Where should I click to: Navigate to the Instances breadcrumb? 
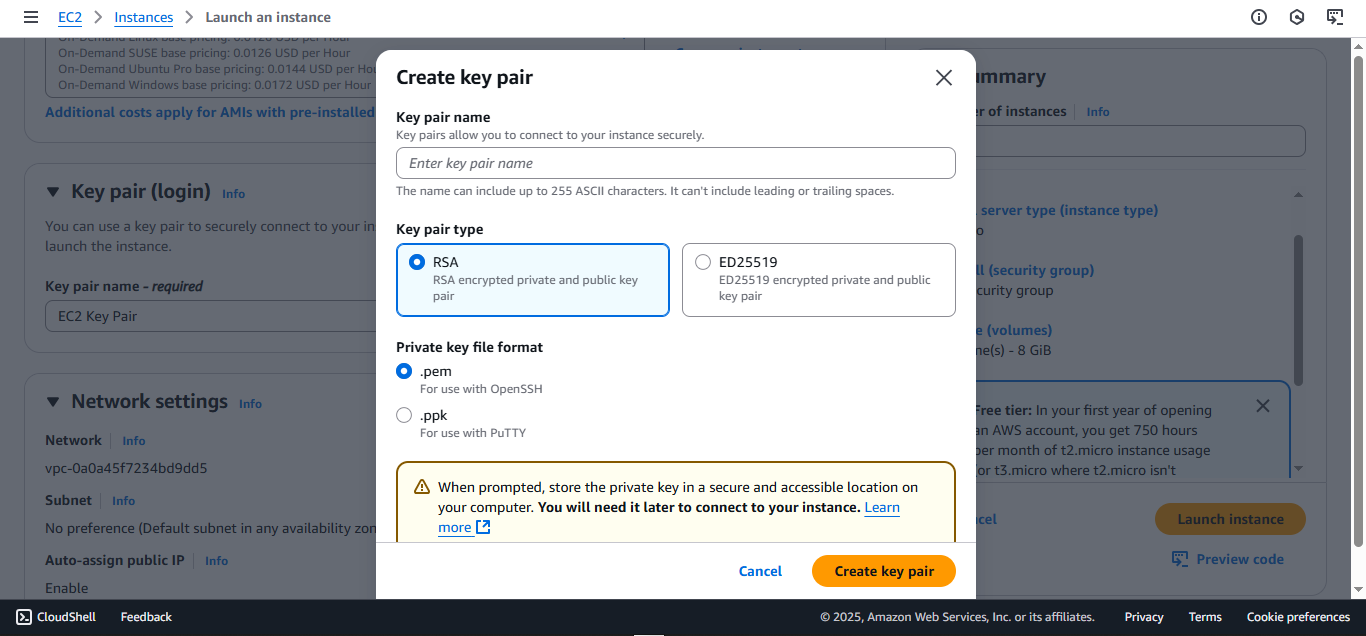pos(143,16)
